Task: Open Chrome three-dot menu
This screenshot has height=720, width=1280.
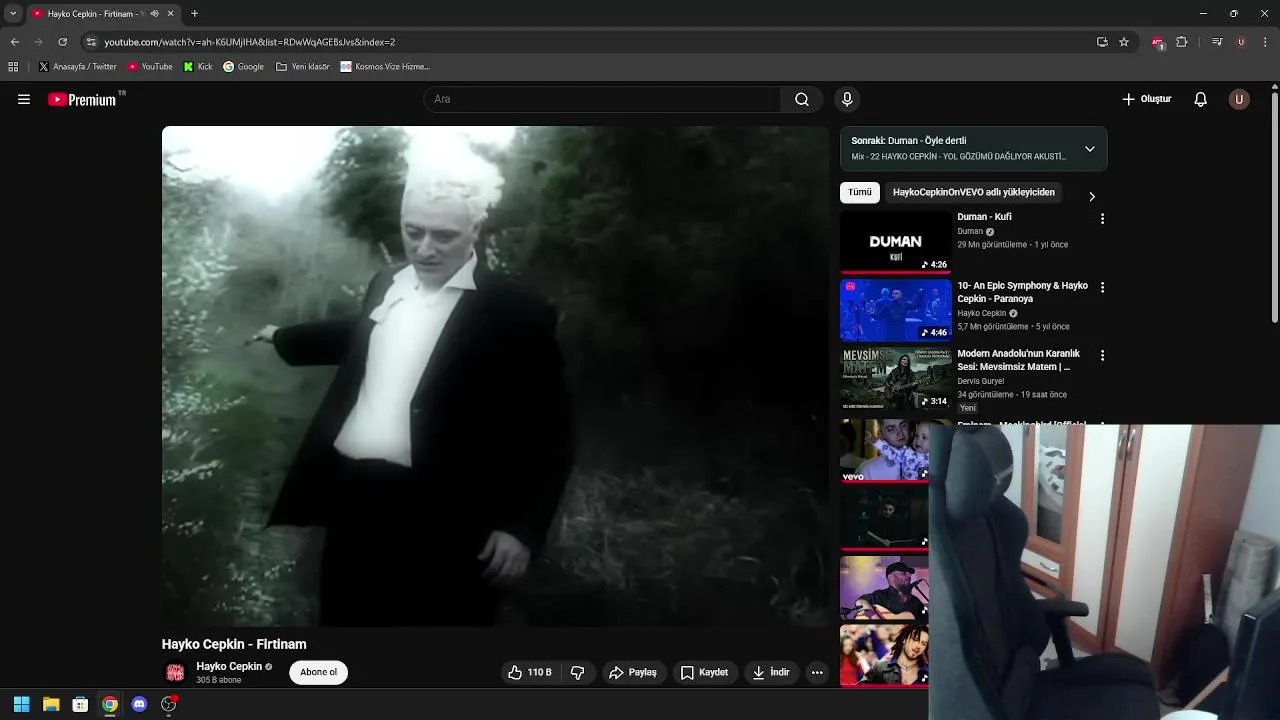Action: coord(1266,42)
